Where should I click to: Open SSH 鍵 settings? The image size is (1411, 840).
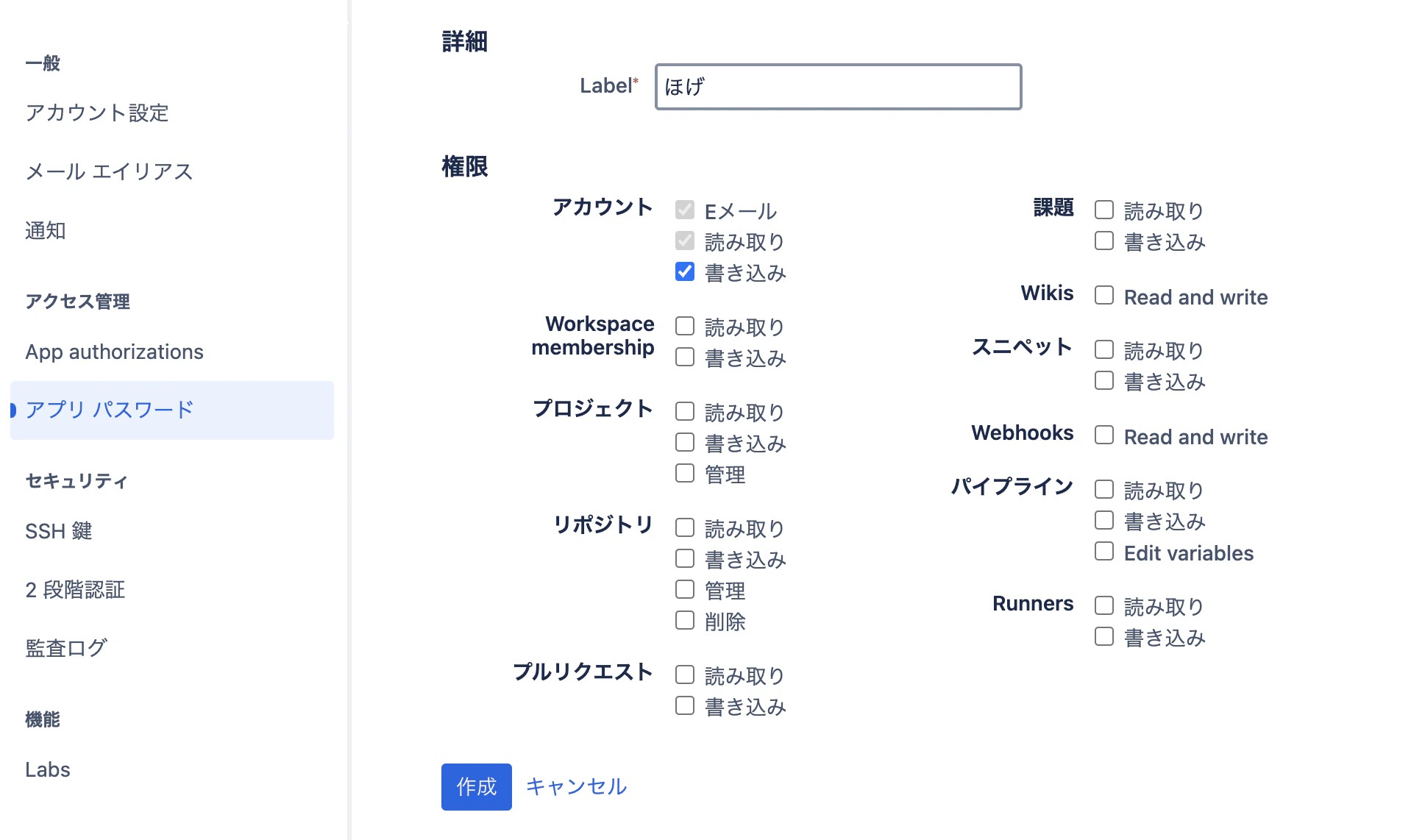[x=59, y=530]
